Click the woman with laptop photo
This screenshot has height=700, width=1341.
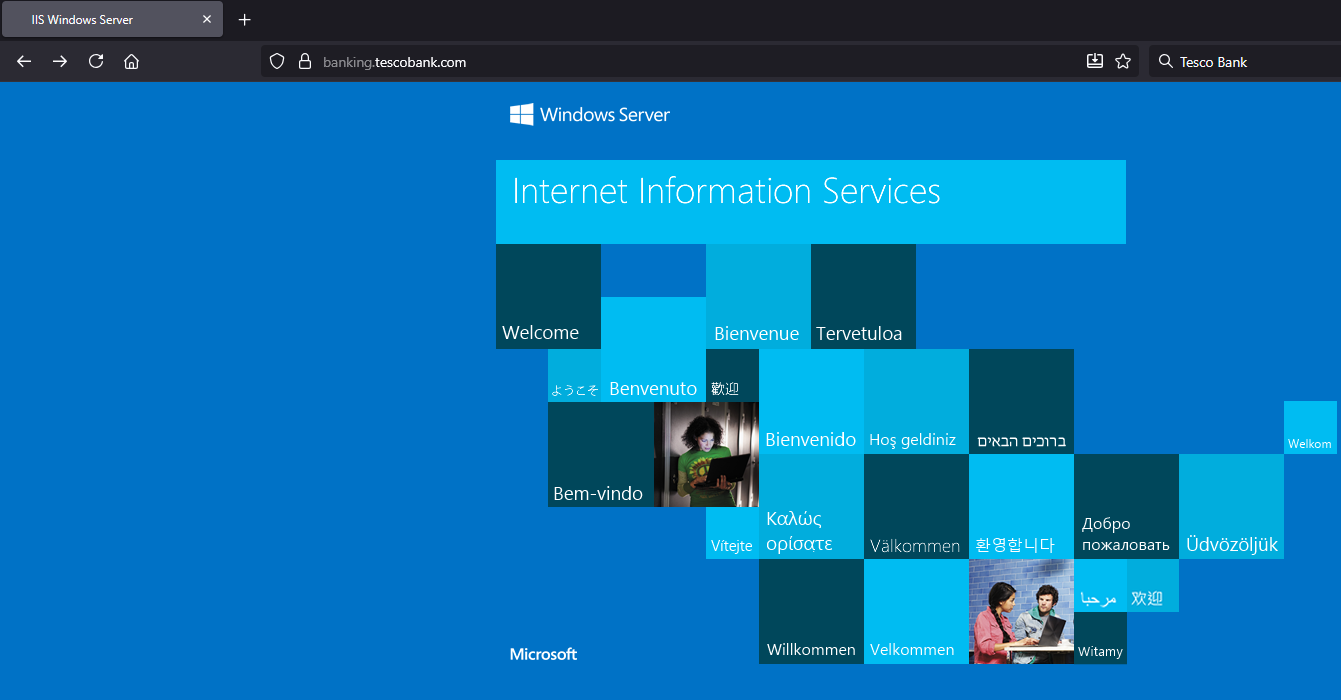(x=706, y=454)
